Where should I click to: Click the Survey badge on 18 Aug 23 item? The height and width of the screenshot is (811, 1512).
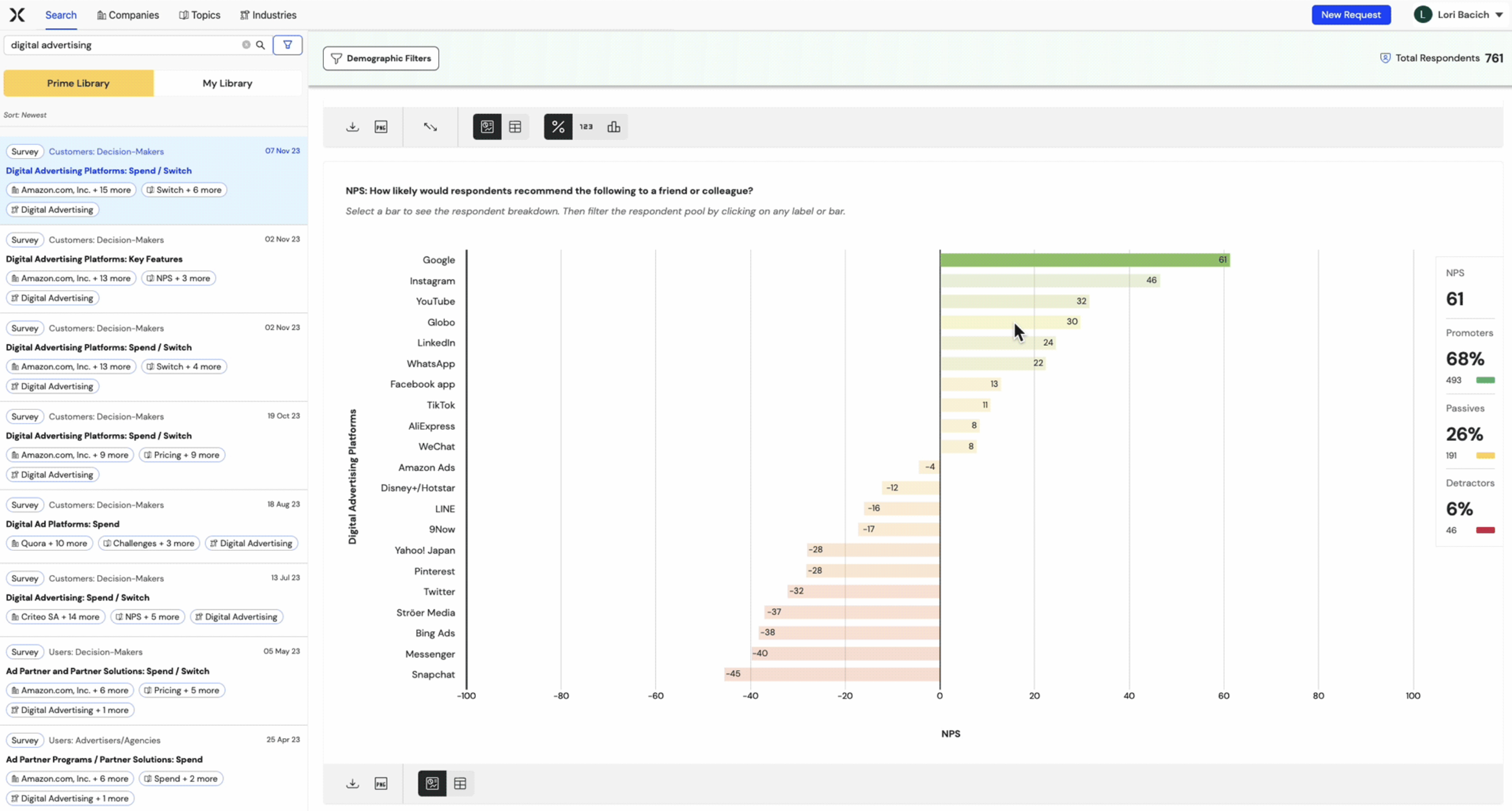click(25, 505)
